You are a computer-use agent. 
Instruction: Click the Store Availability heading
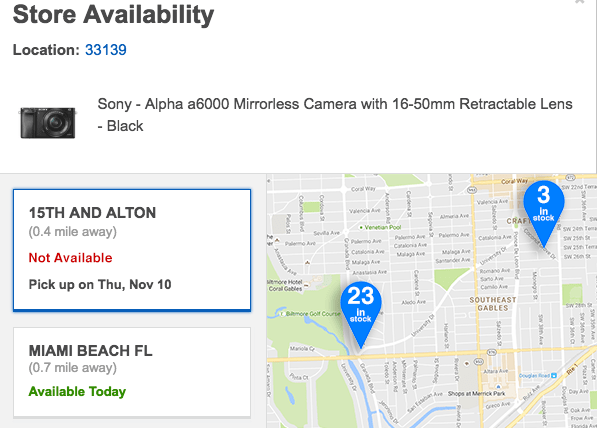pyautogui.click(x=113, y=15)
